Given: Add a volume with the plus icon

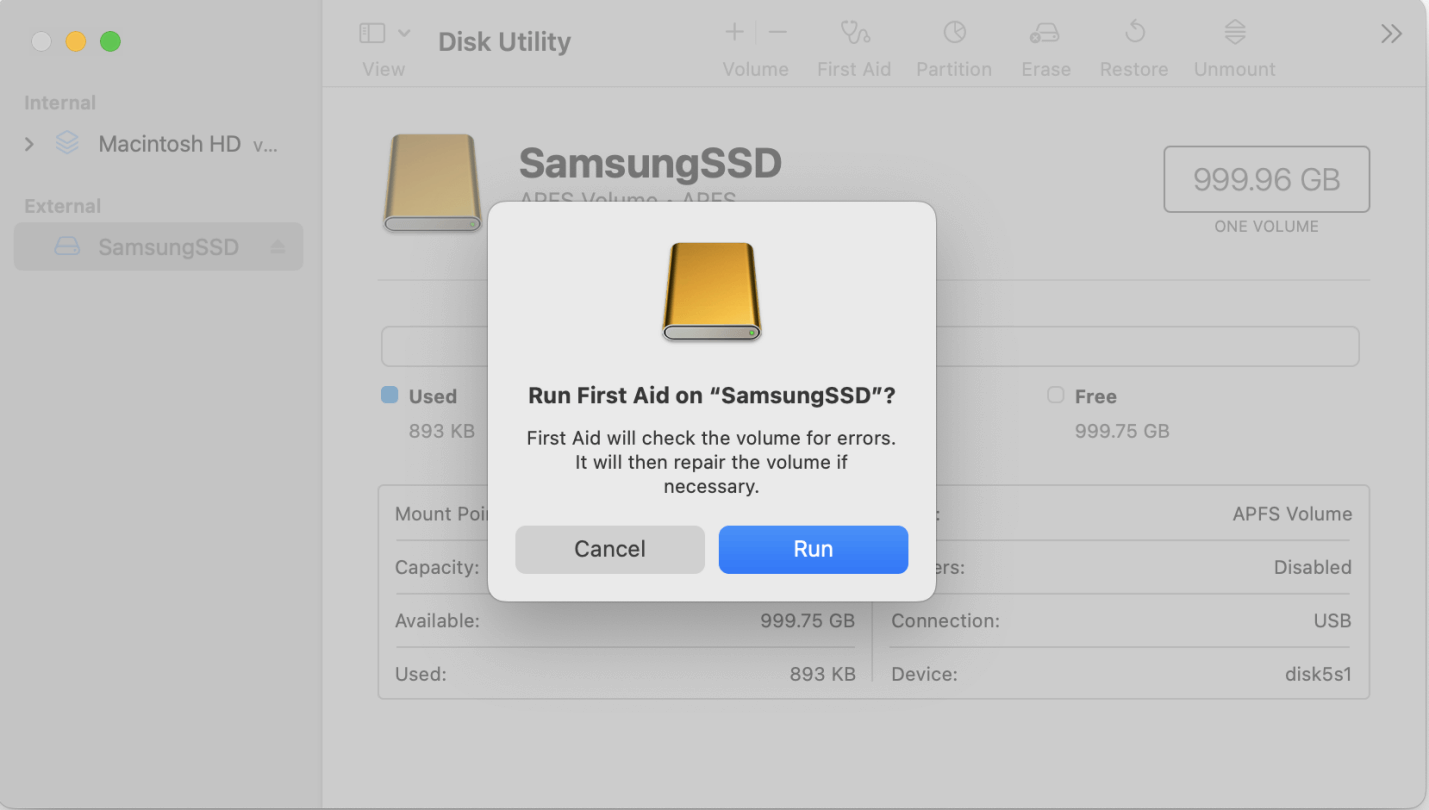Looking at the screenshot, I should [x=733, y=31].
